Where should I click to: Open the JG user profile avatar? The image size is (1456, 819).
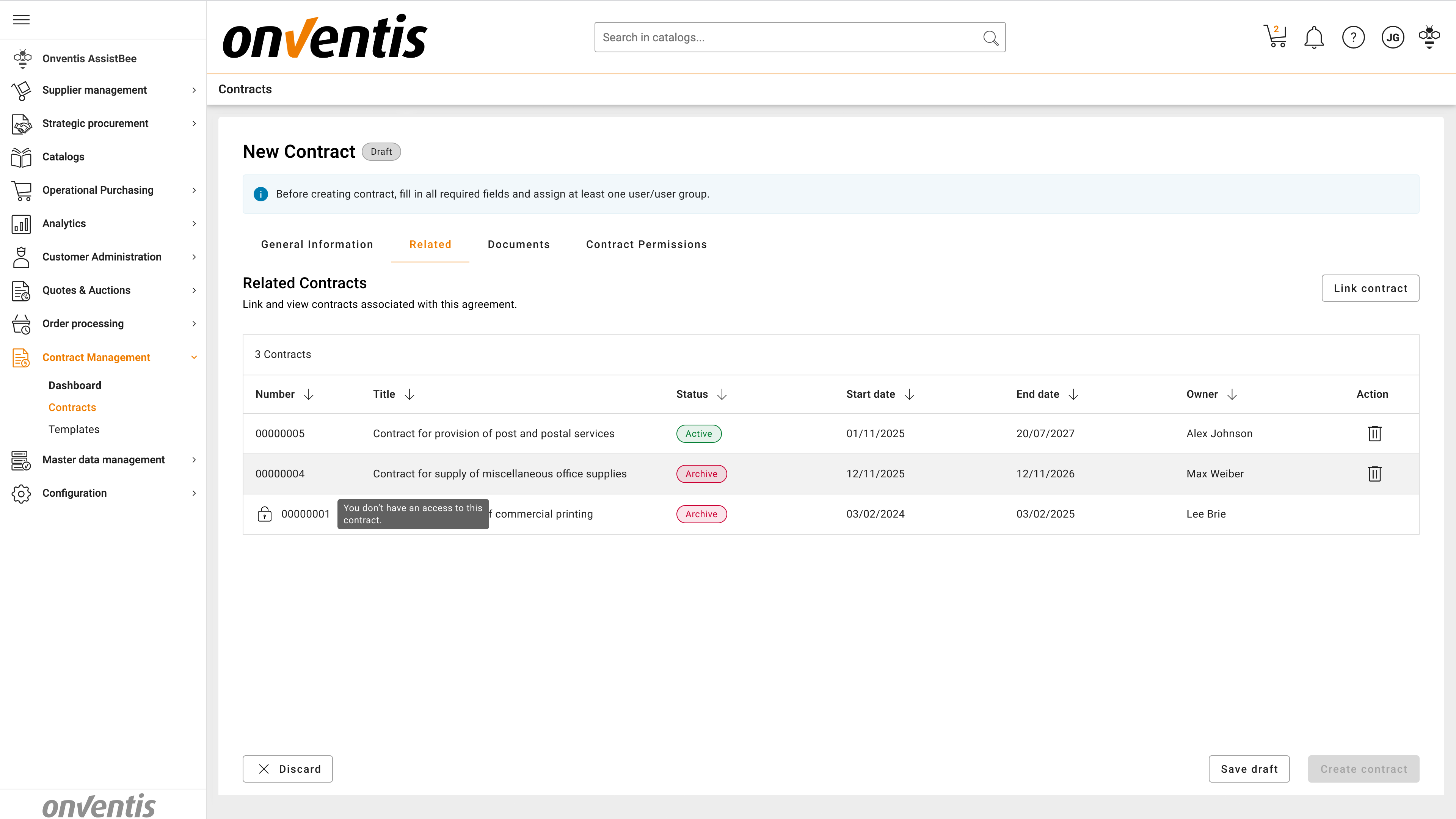pyautogui.click(x=1393, y=38)
